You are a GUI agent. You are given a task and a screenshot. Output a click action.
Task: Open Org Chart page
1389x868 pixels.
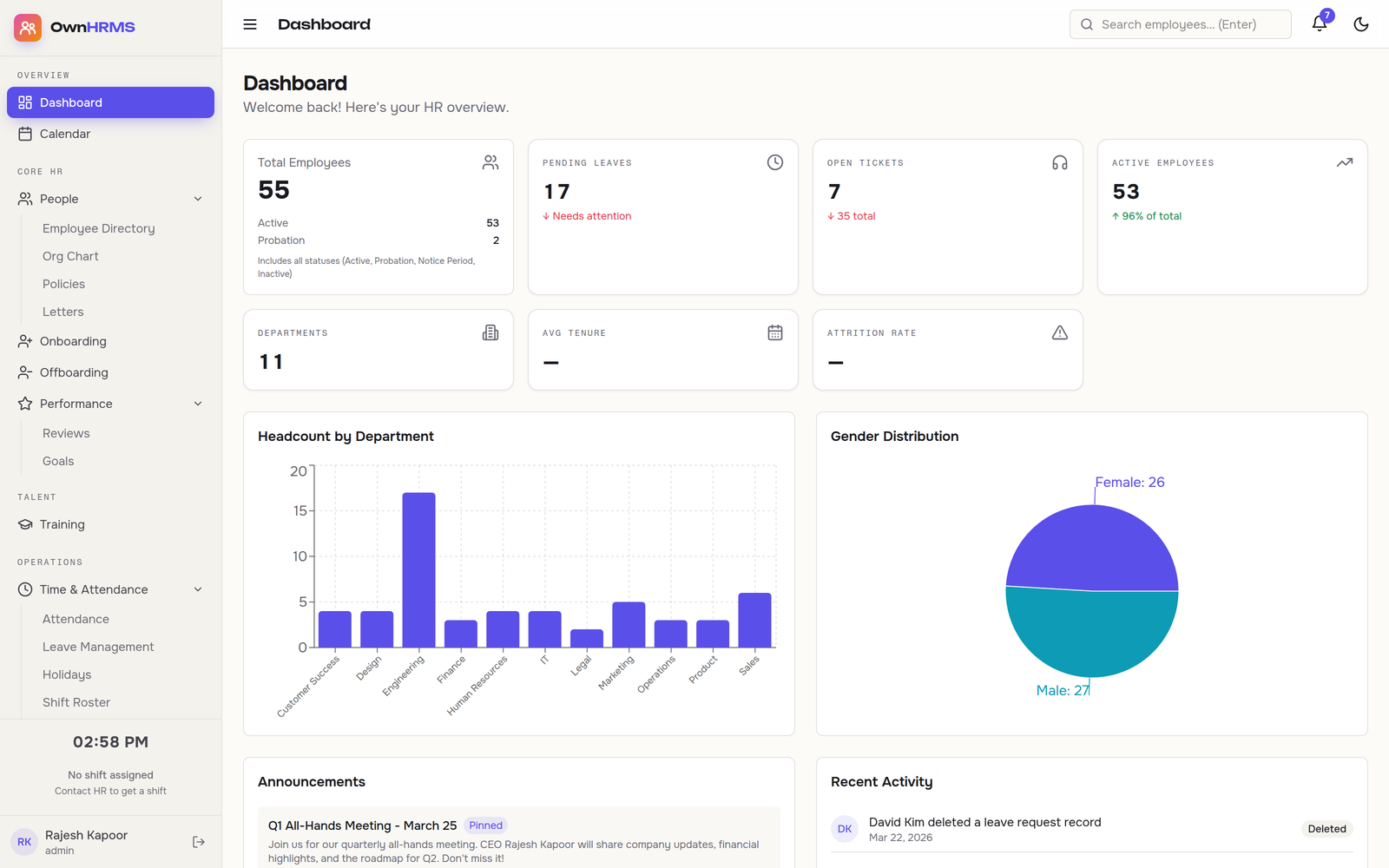pos(70,256)
